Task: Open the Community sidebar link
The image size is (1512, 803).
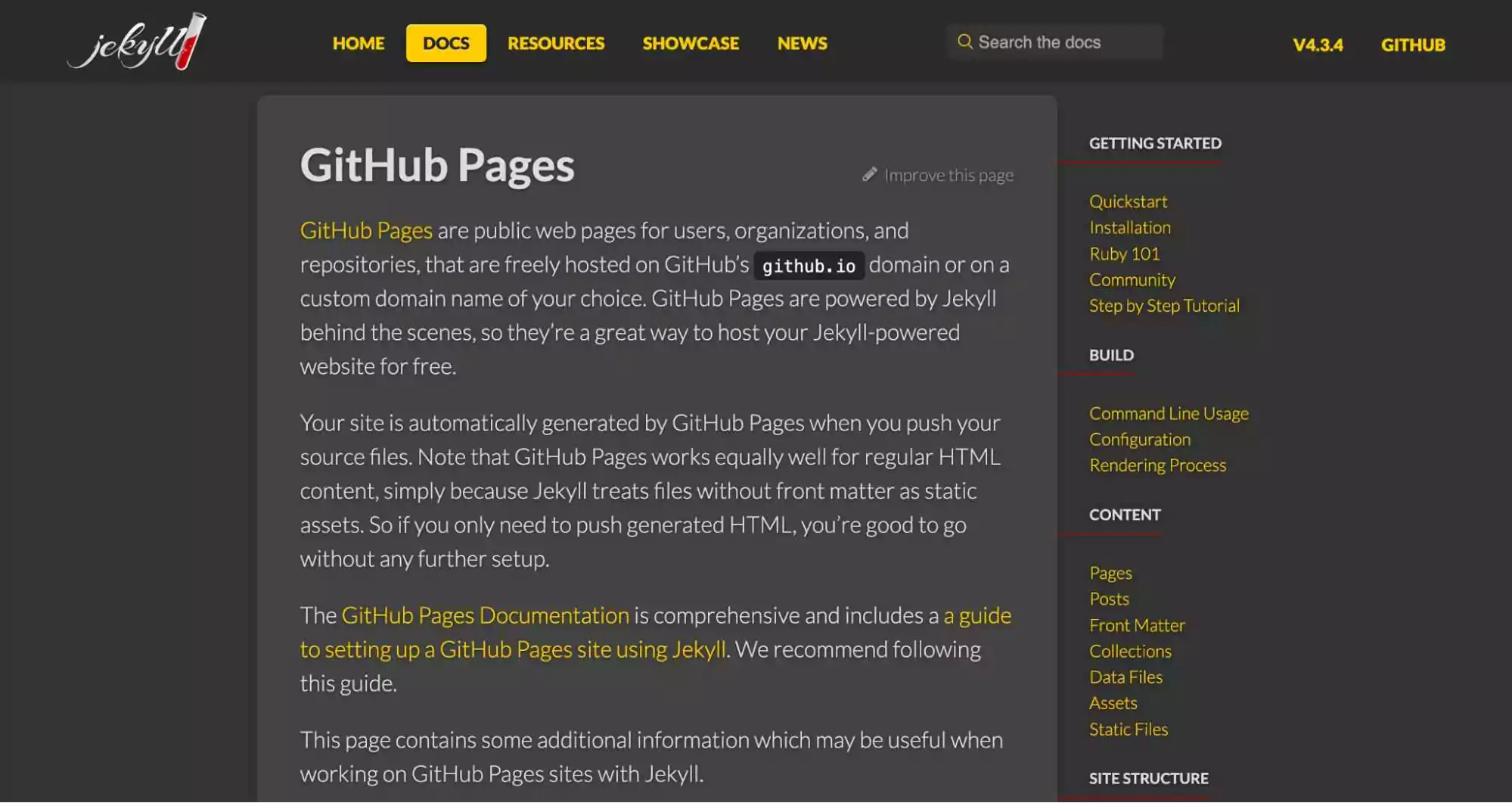Action: point(1132,279)
